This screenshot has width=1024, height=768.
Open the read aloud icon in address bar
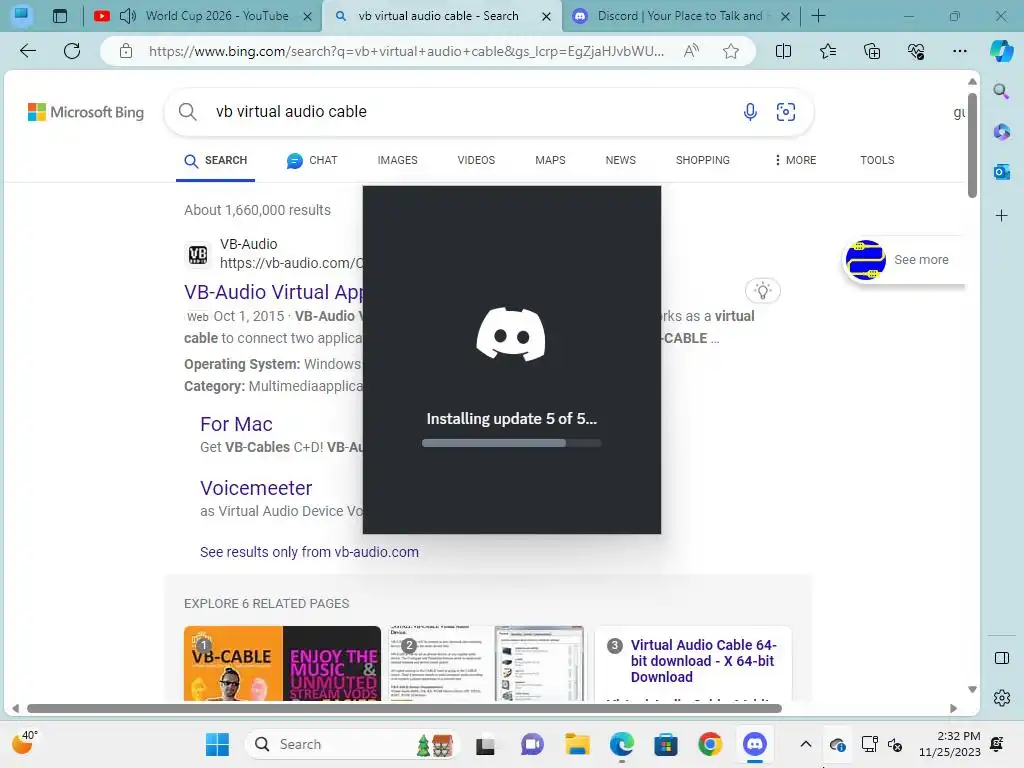point(691,51)
